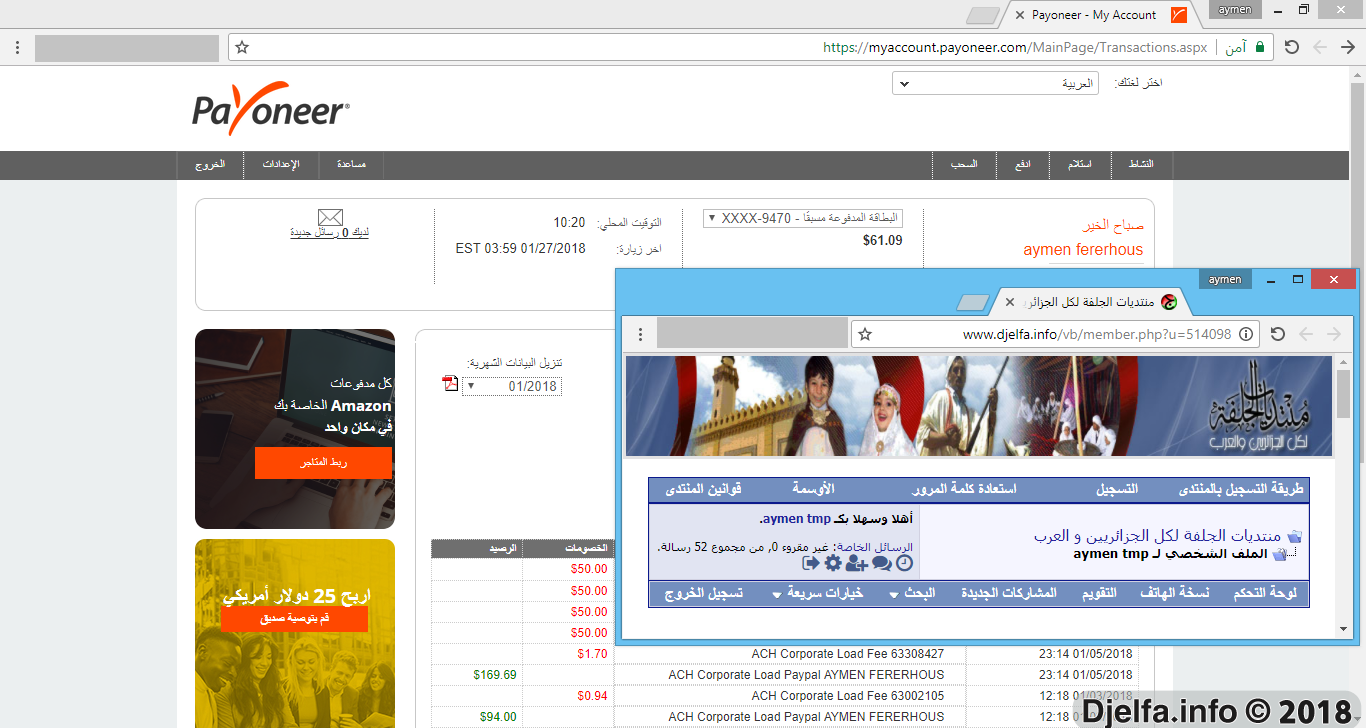
Task: Open the aymen profile button in forum window
Action: point(1225,279)
